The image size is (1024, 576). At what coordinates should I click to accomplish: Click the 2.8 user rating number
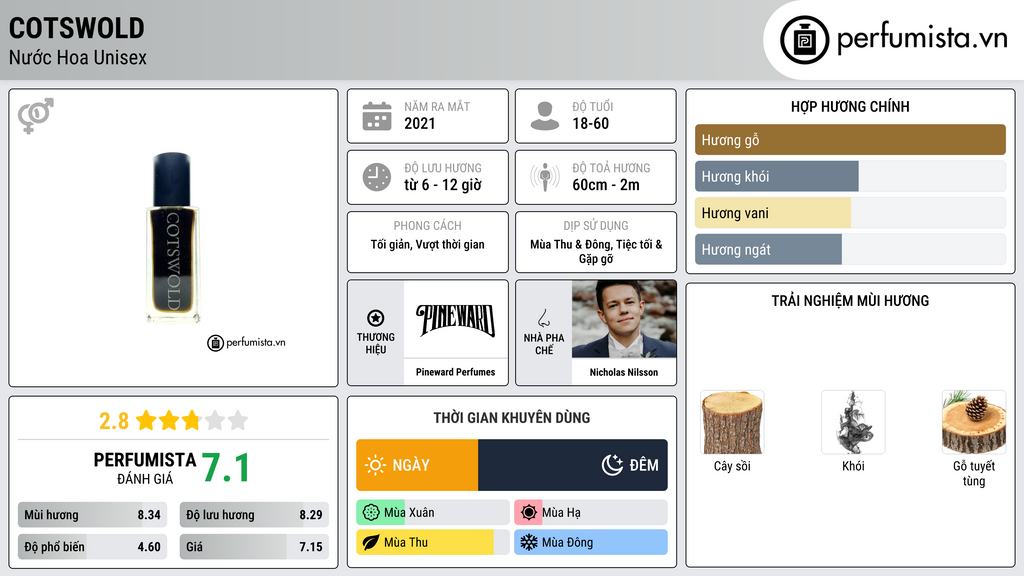point(114,421)
